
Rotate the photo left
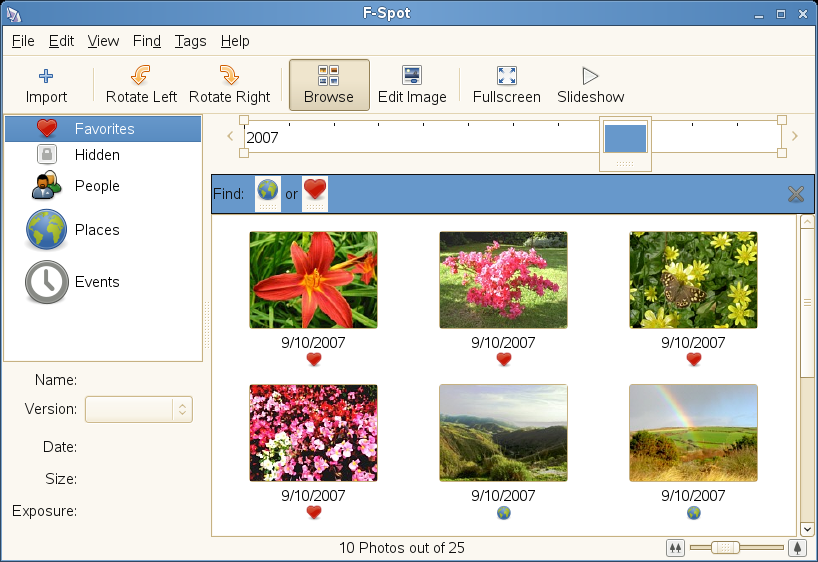coord(141,85)
